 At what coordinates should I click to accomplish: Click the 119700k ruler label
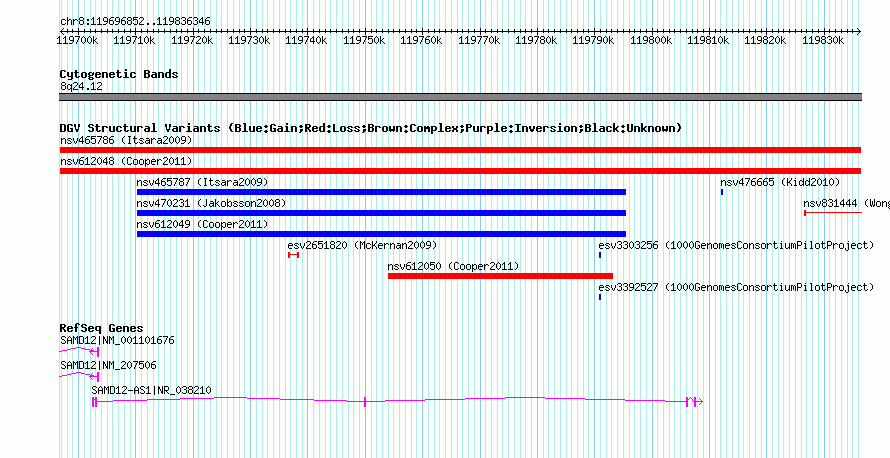[x=77, y=40]
